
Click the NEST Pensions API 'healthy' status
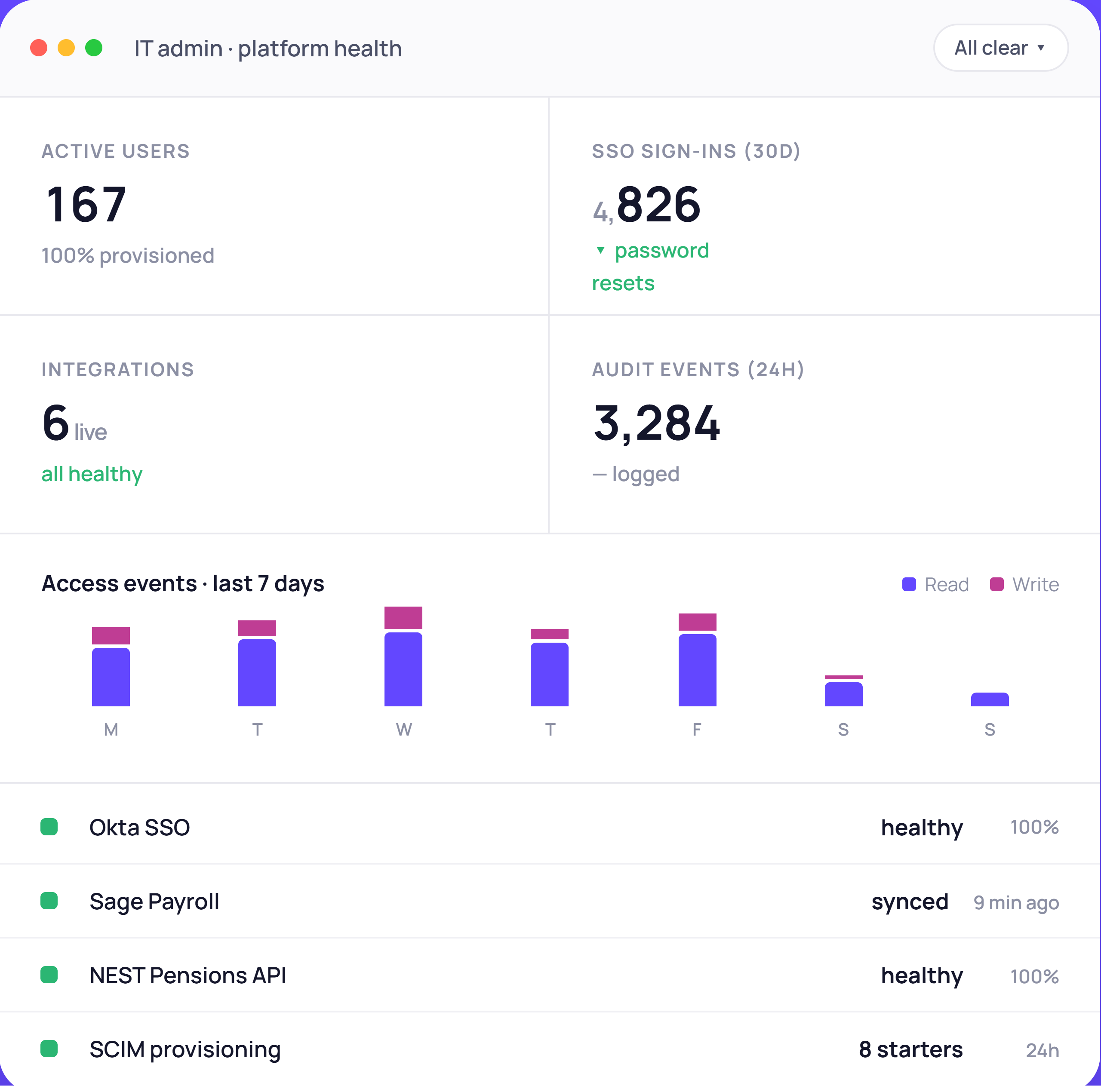tap(922, 976)
